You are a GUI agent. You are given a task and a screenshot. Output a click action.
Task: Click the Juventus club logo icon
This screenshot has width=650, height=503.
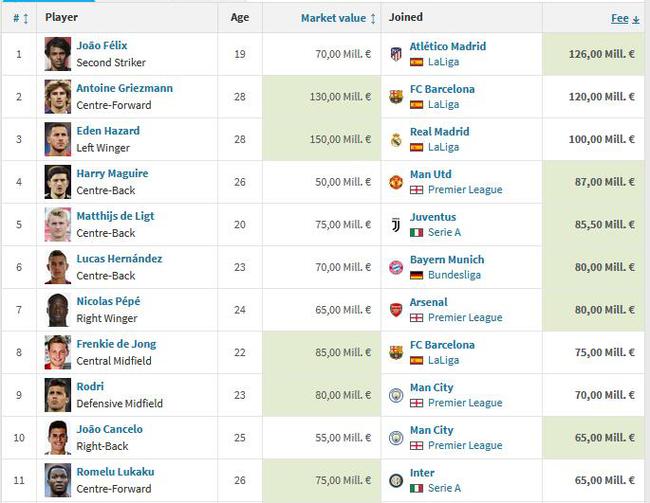(x=396, y=225)
